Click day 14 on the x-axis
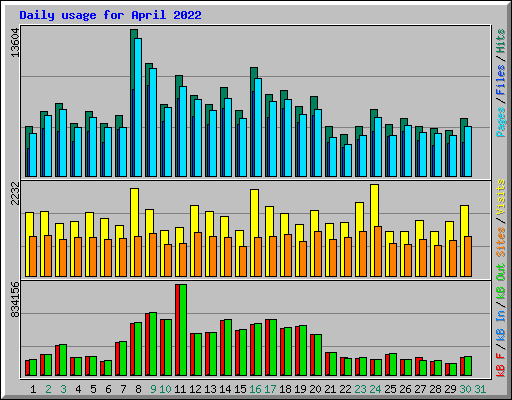This screenshot has width=512, height=400. tap(225, 389)
